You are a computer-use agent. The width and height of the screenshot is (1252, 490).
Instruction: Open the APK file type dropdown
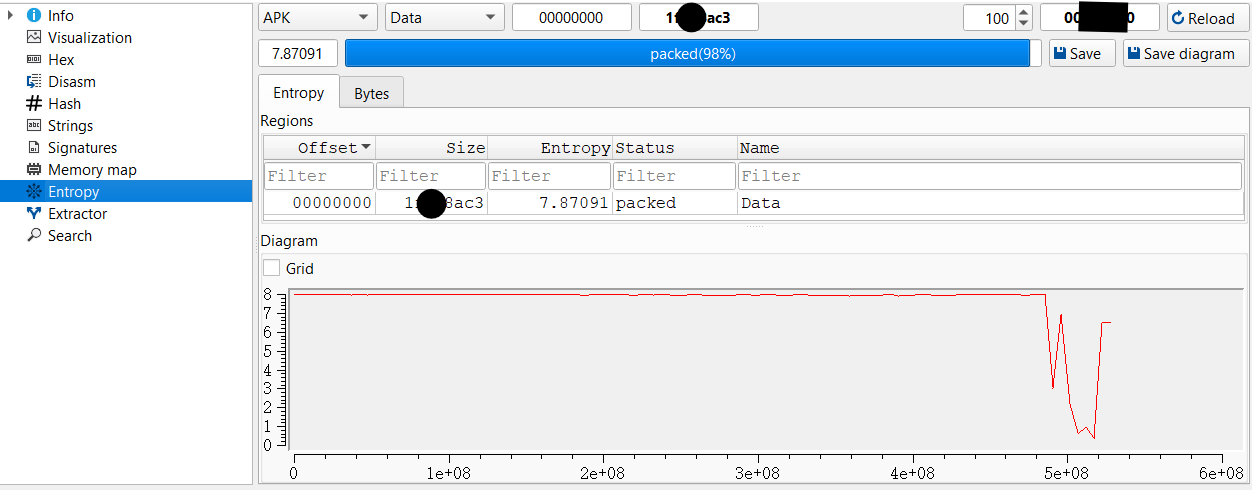[x=317, y=18]
